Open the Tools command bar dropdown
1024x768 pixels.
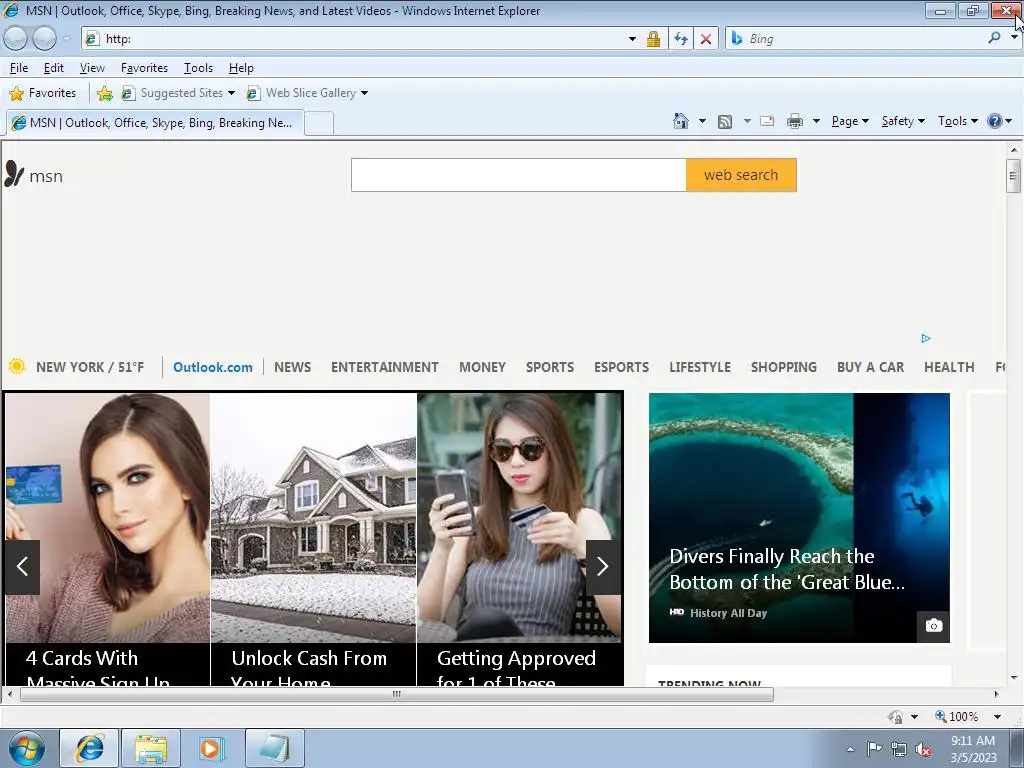(958, 121)
